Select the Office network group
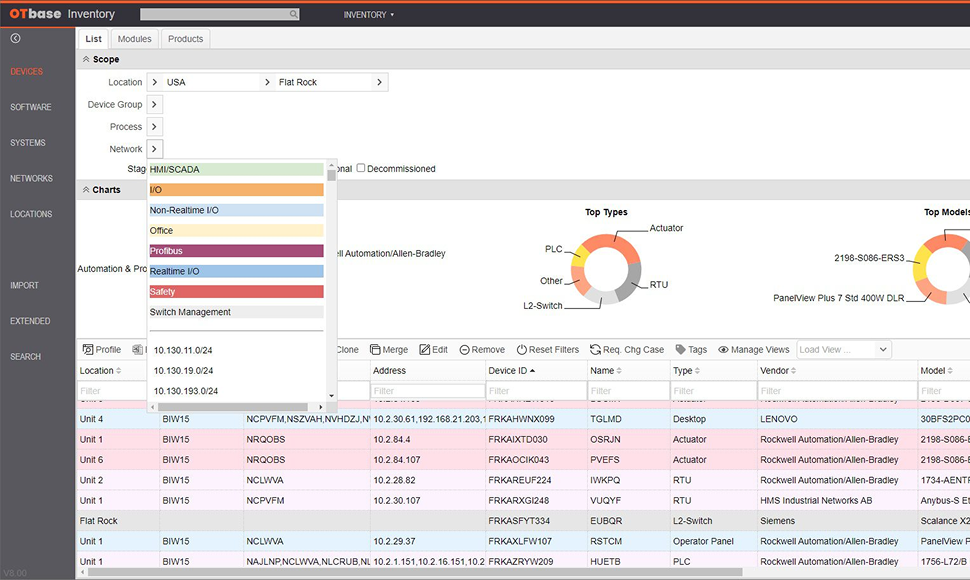 (236, 231)
